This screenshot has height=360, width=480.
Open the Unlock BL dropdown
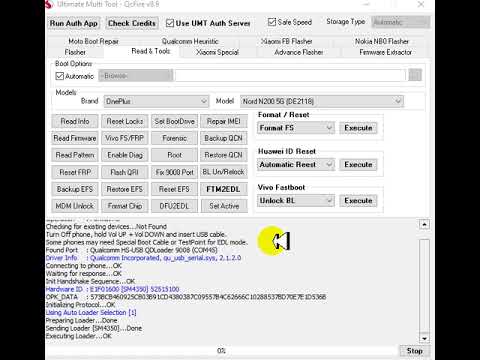pos(296,200)
